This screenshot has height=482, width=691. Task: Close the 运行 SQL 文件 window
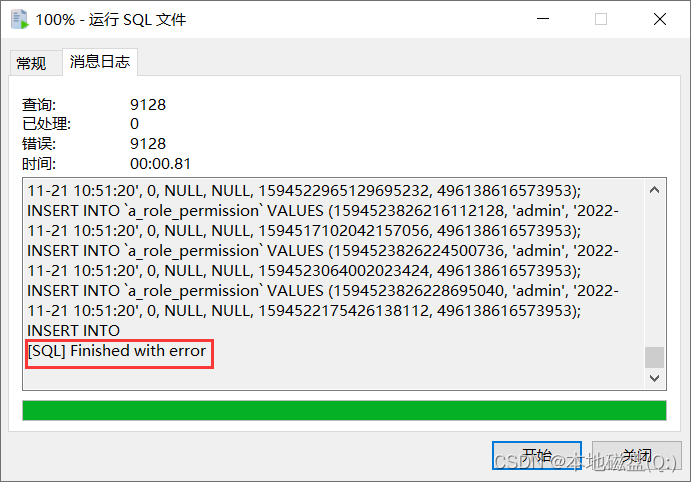pyautogui.click(x=660, y=19)
